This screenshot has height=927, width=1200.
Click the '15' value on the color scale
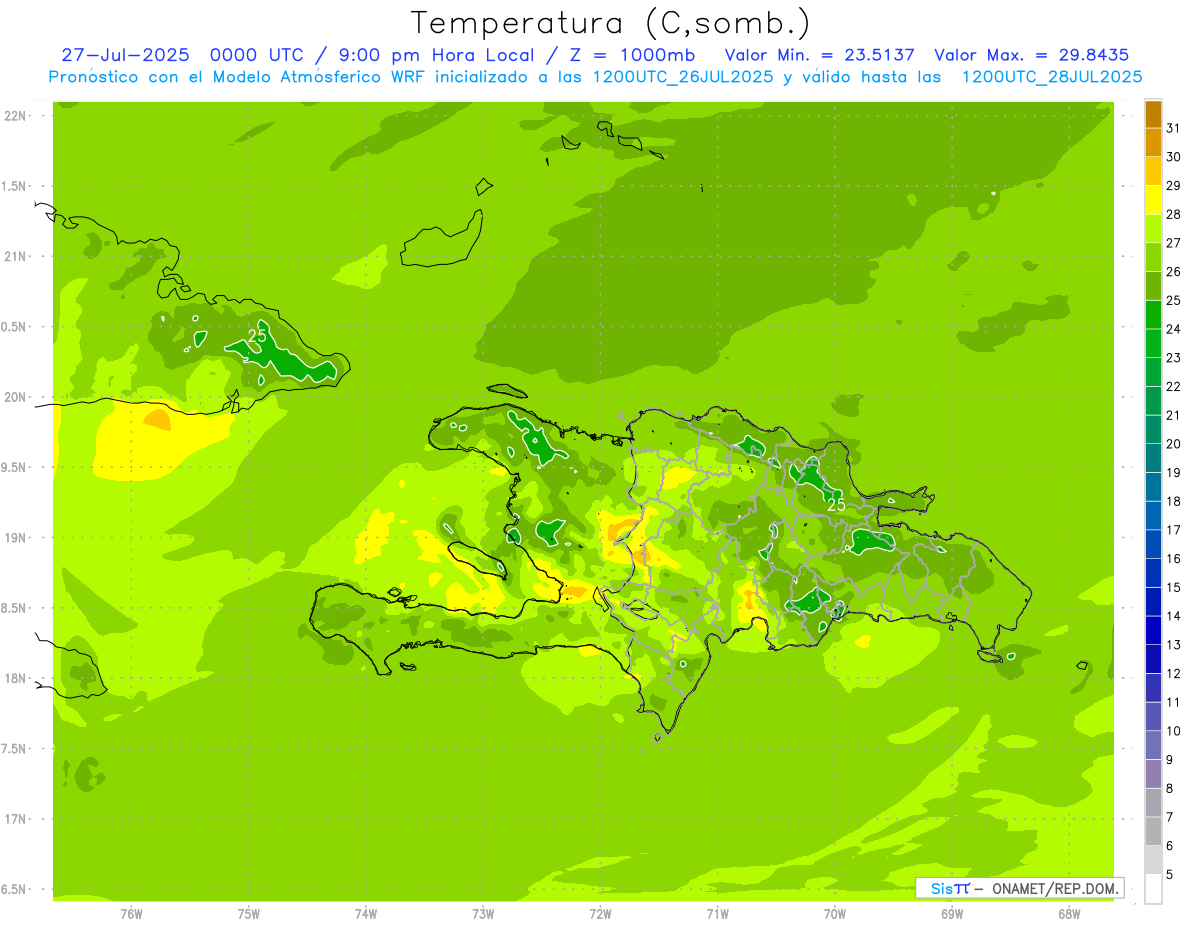pos(1174,588)
